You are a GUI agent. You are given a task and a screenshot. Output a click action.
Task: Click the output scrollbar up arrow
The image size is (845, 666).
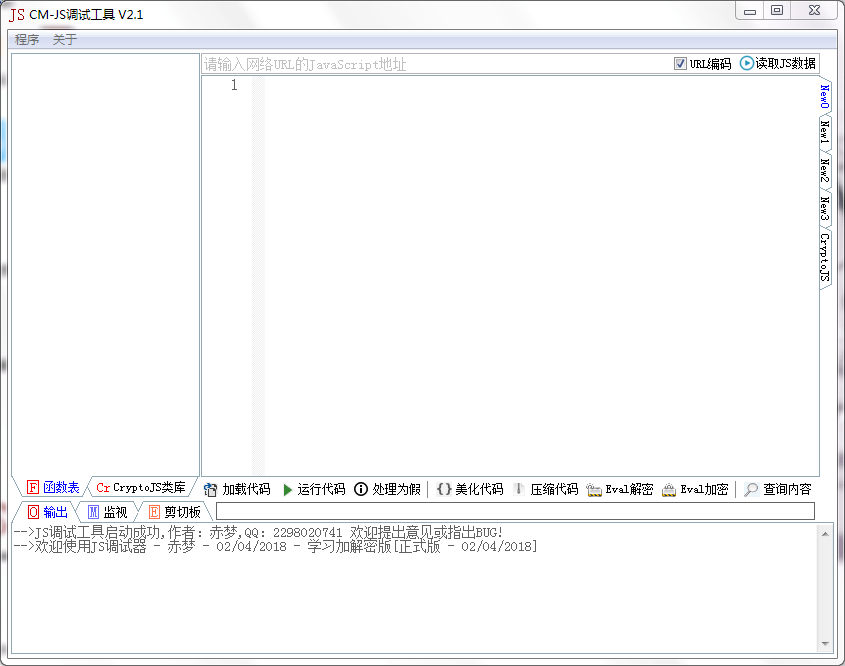click(x=825, y=533)
